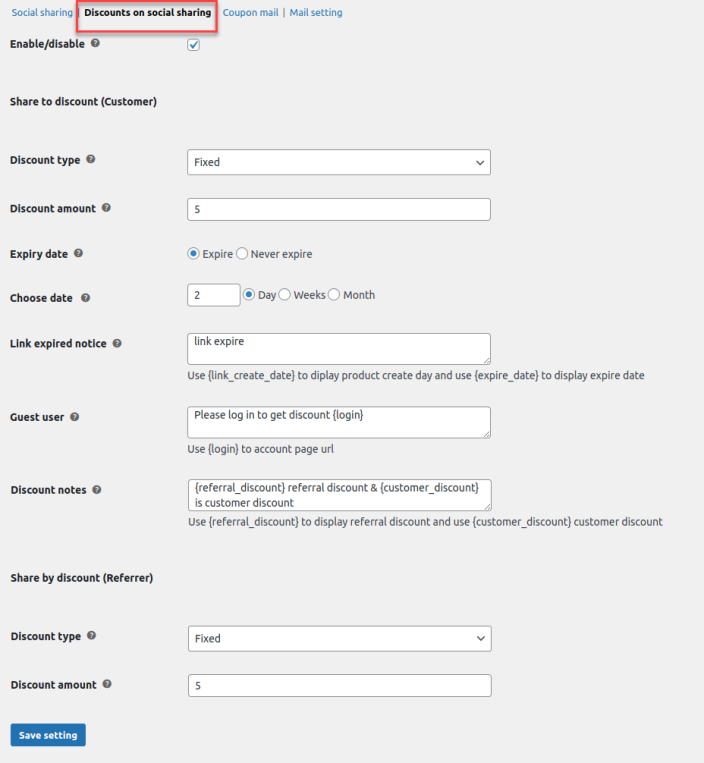Select the Month radio button
This screenshot has width=704, height=763.
pyautogui.click(x=334, y=295)
